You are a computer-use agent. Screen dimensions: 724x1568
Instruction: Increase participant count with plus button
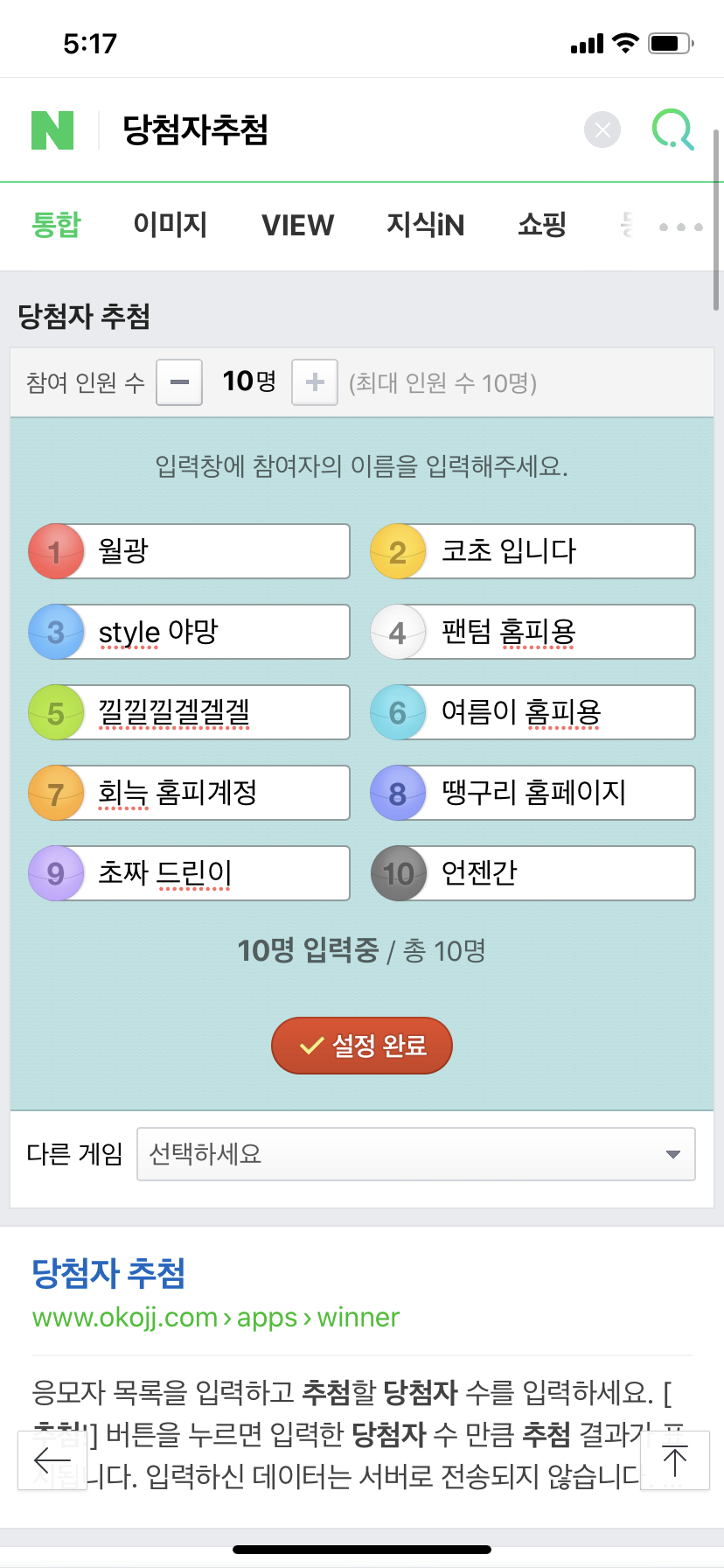pos(315,382)
